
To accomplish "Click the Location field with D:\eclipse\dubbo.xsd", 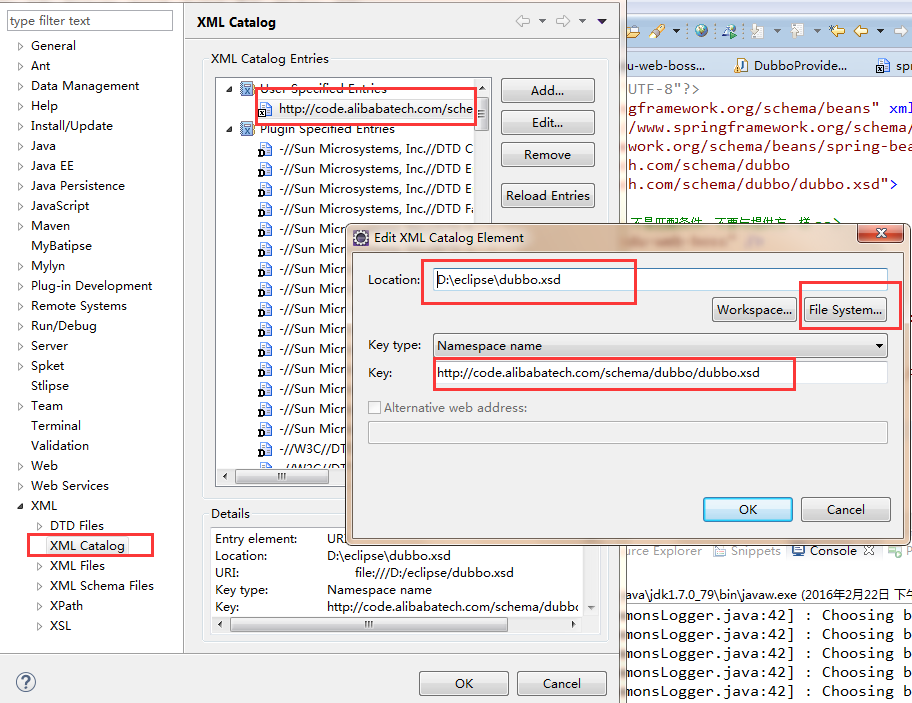I will (660, 280).
